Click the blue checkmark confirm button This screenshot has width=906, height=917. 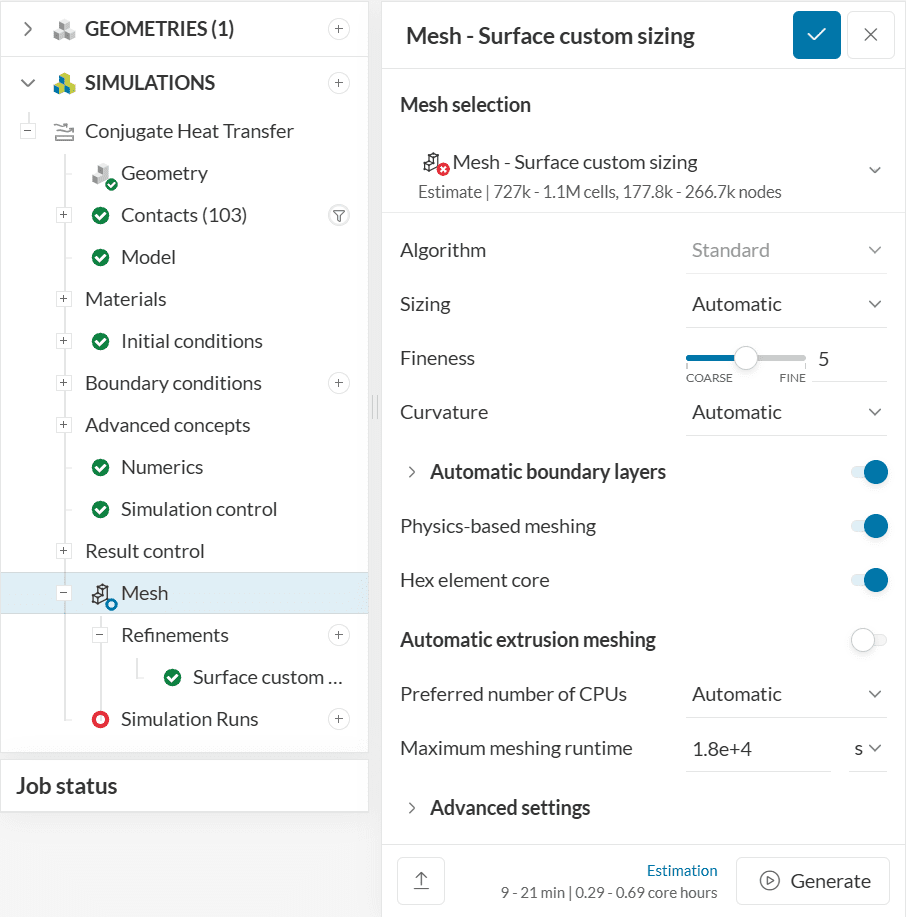tap(816, 35)
